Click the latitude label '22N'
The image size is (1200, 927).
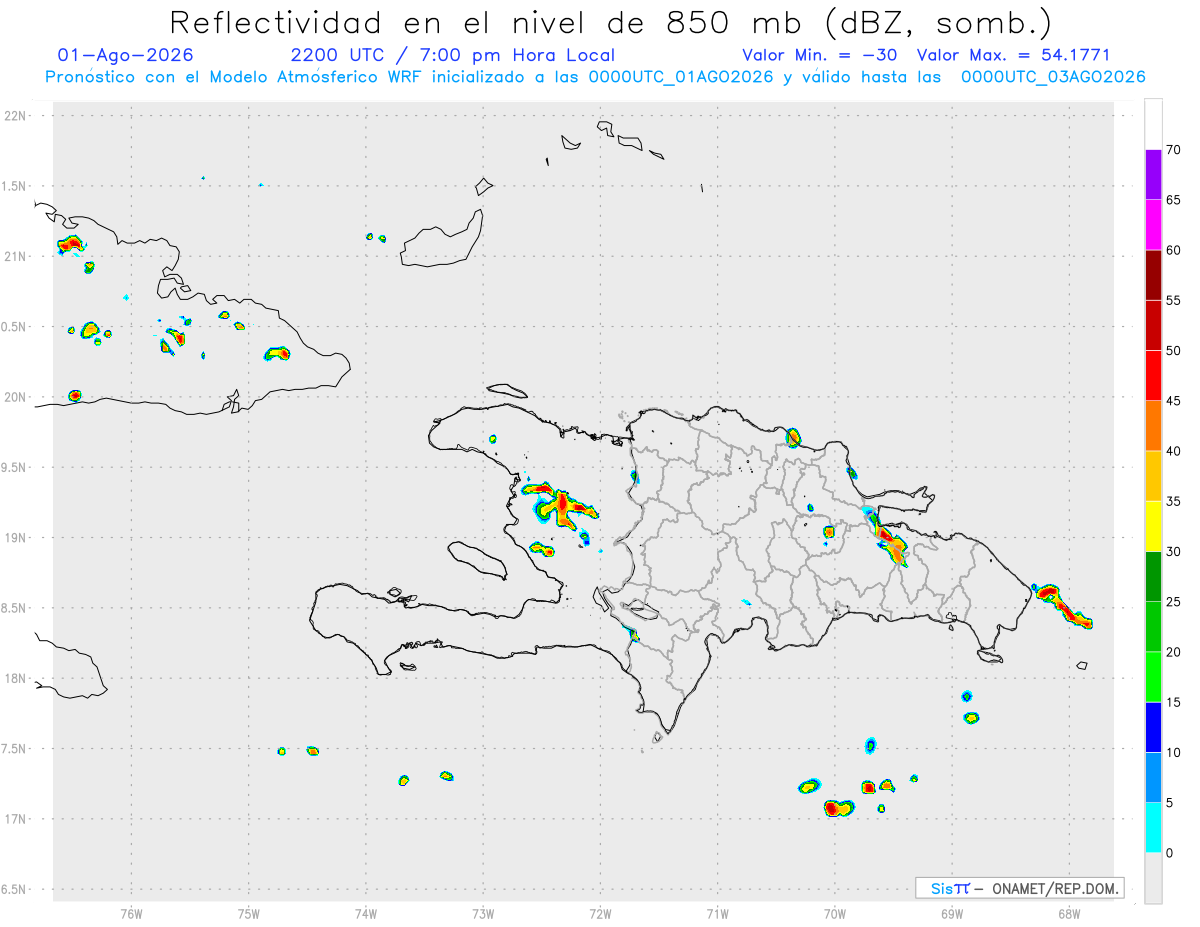(x=17, y=116)
